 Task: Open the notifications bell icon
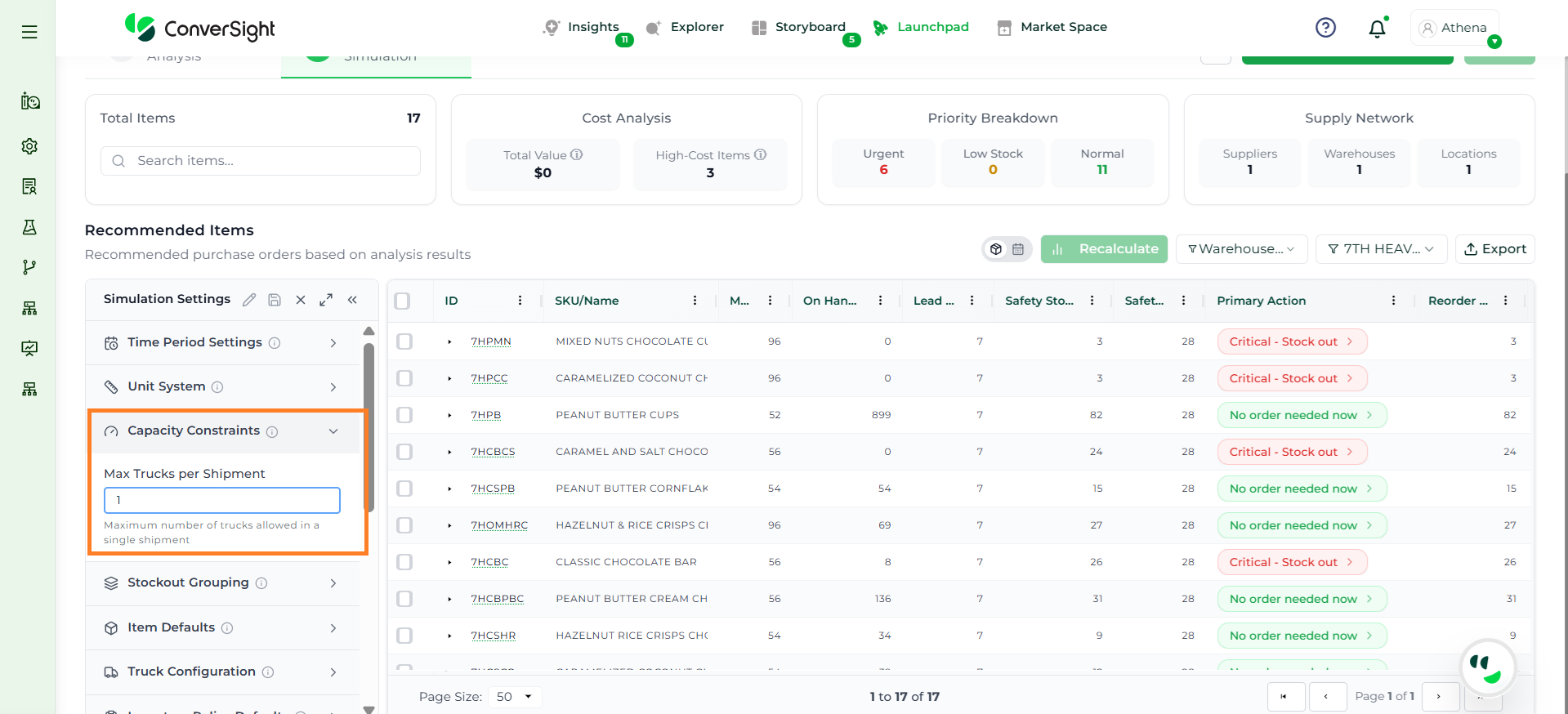[1377, 29]
